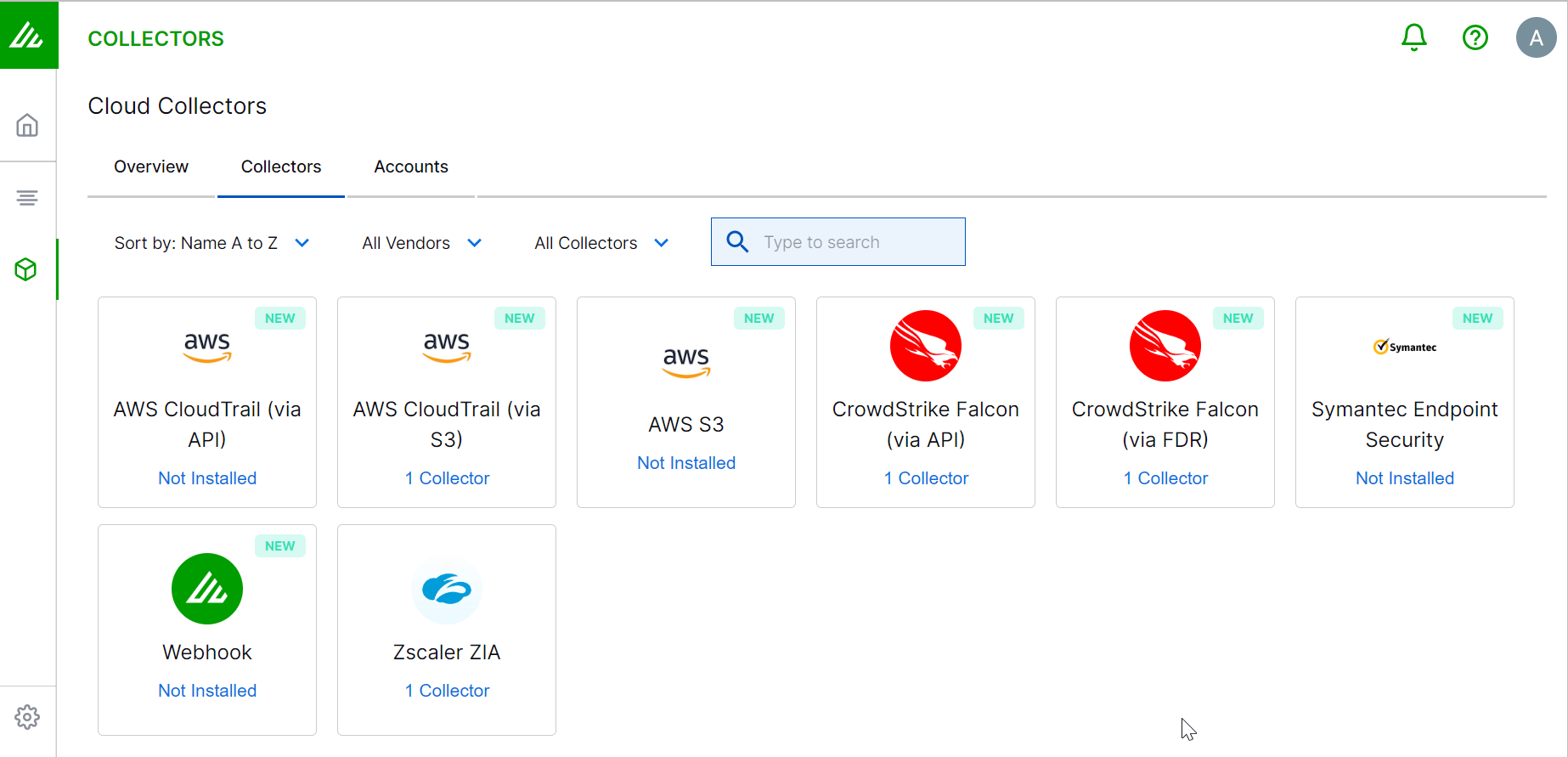Open 1 Collector under CrowdStrike Falcon (via API)
The height and width of the screenshot is (757, 1568).
pyautogui.click(x=926, y=478)
